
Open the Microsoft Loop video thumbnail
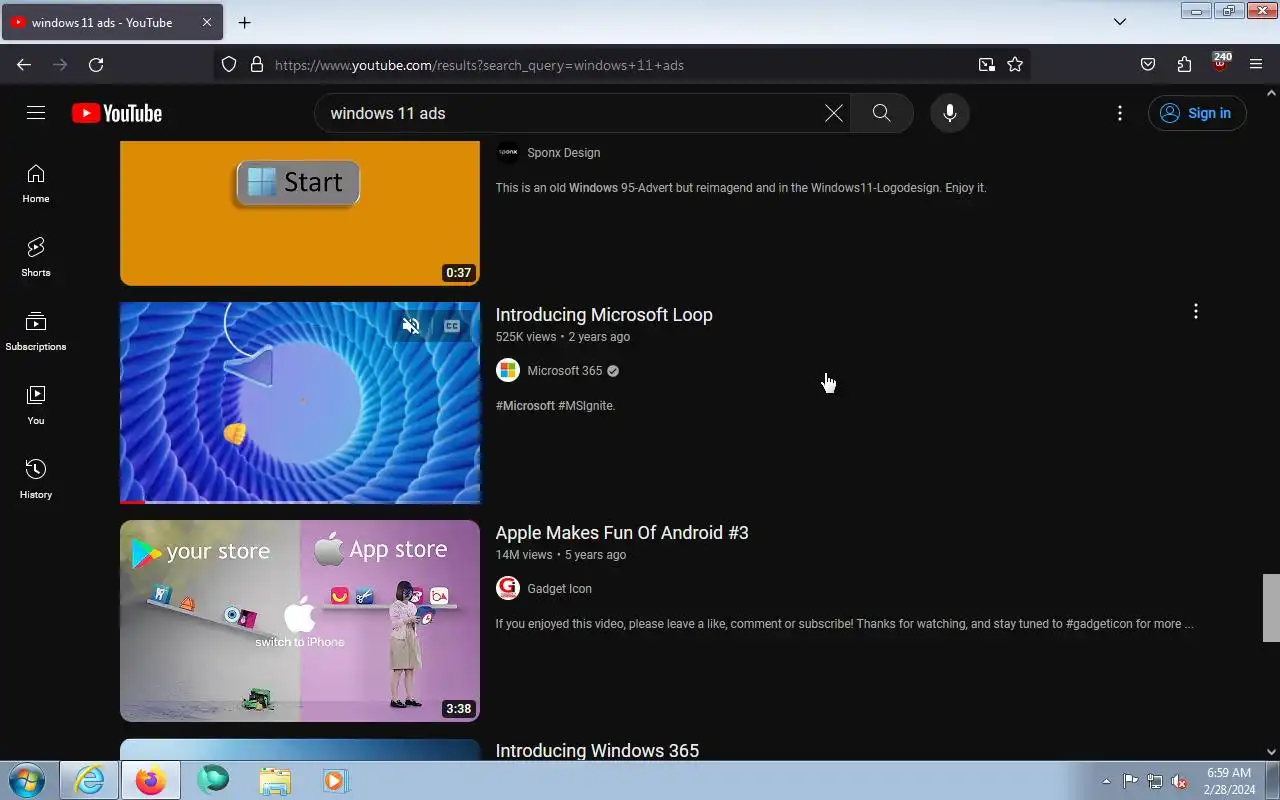[300, 403]
